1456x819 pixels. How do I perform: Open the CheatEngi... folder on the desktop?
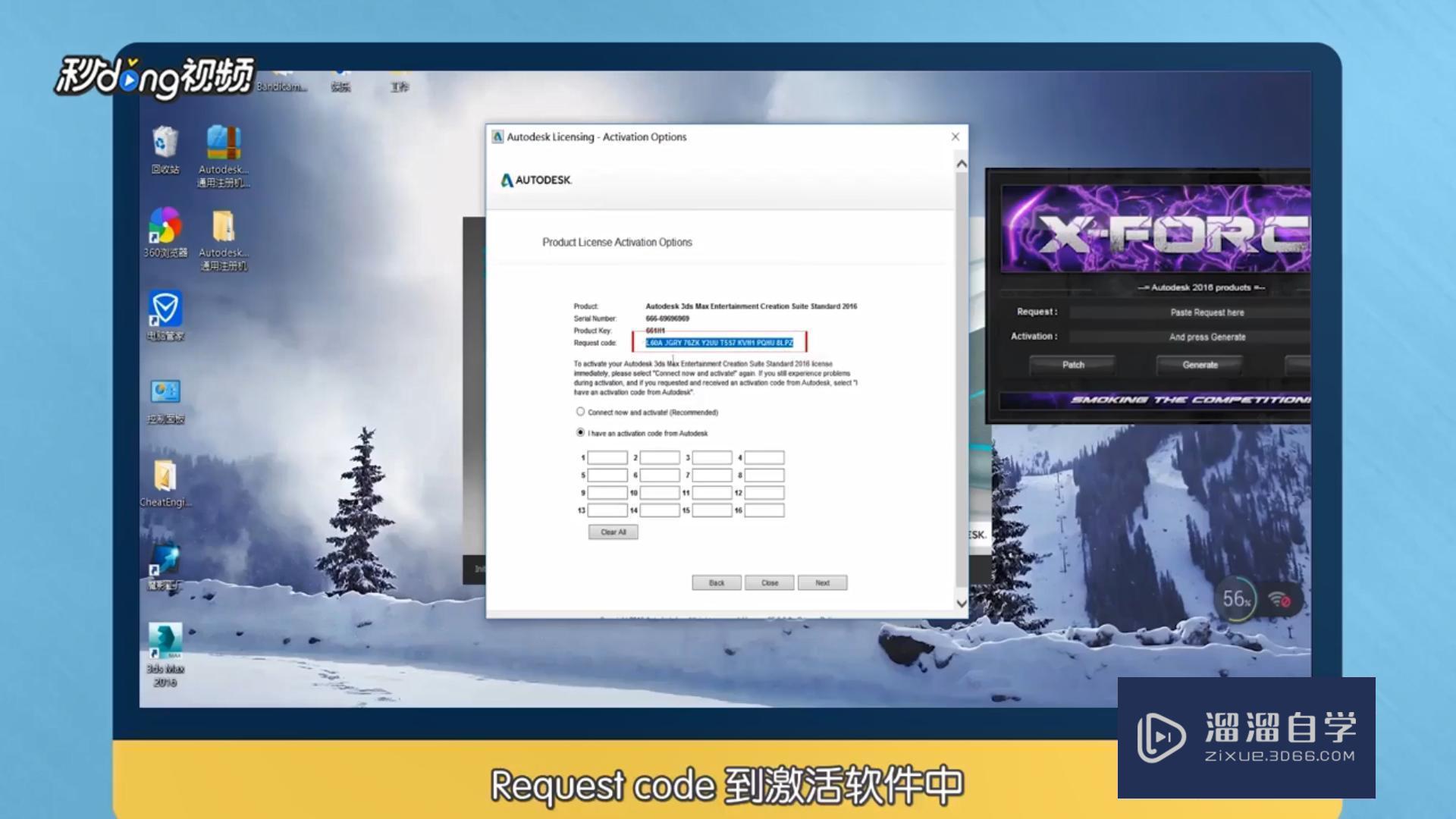point(165,484)
